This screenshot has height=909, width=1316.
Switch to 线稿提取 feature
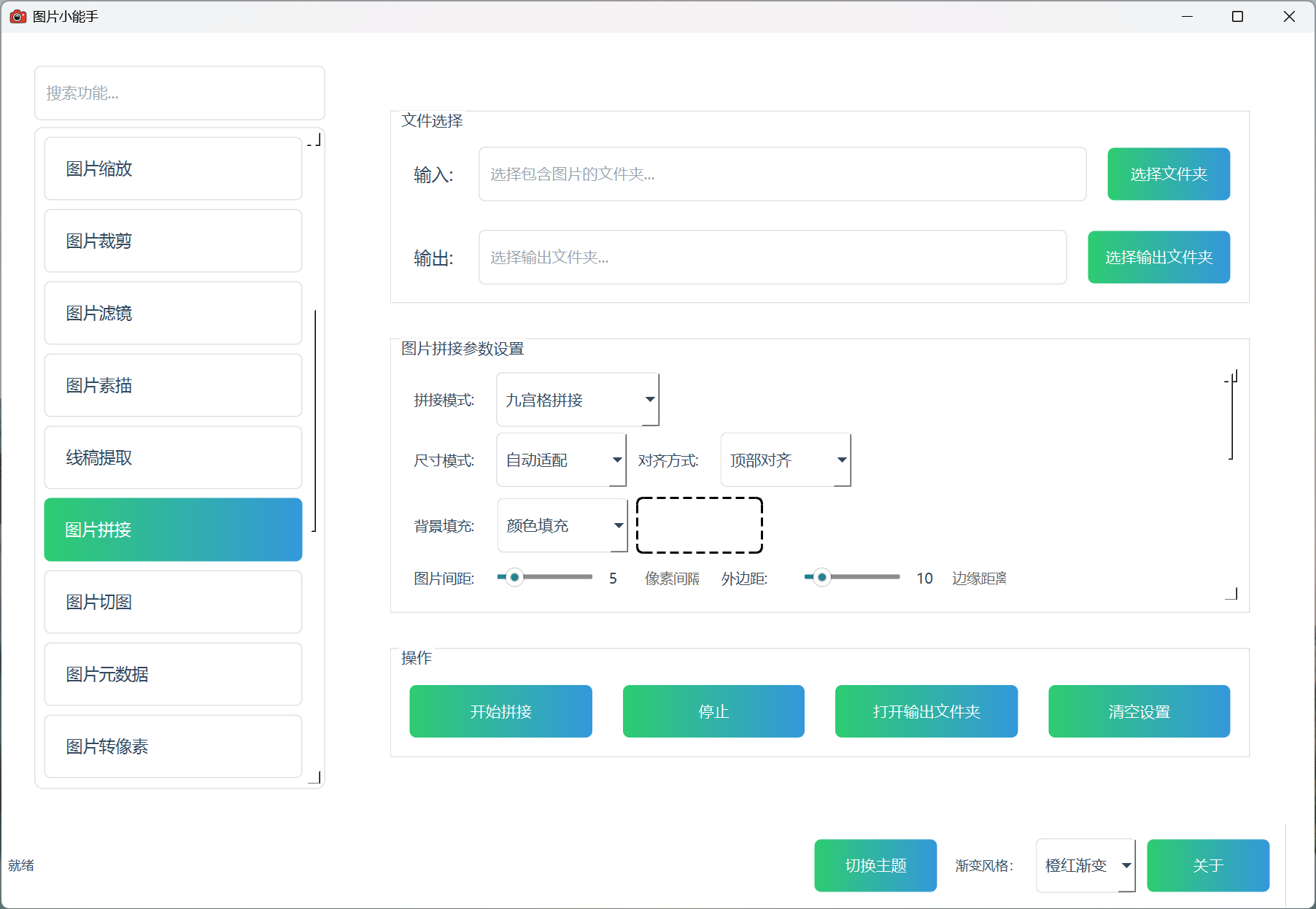172,457
